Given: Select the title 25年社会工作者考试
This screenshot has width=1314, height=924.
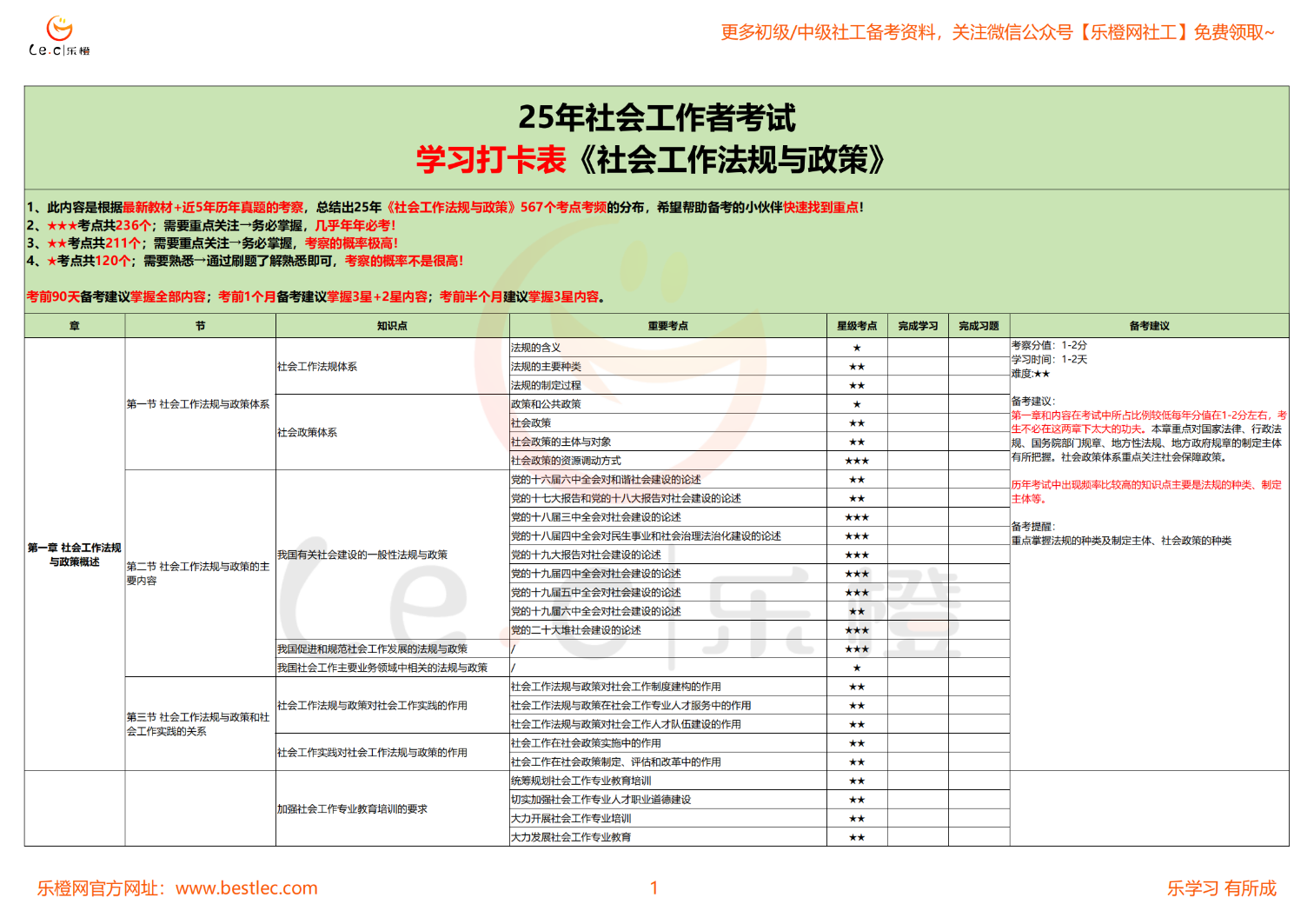Looking at the screenshot, I should pyautogui.click(x=657, y=117).
